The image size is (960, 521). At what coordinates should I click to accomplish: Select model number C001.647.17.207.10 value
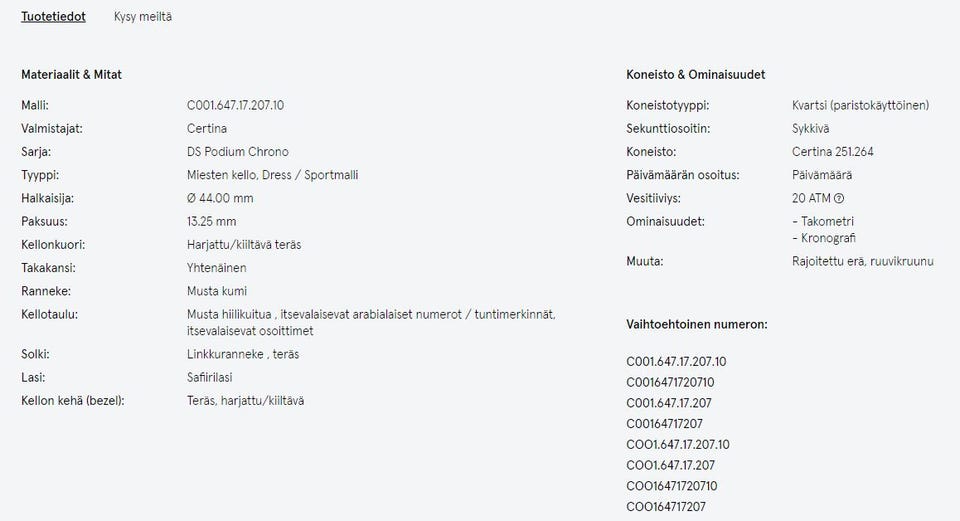click(x=235, y=105)
